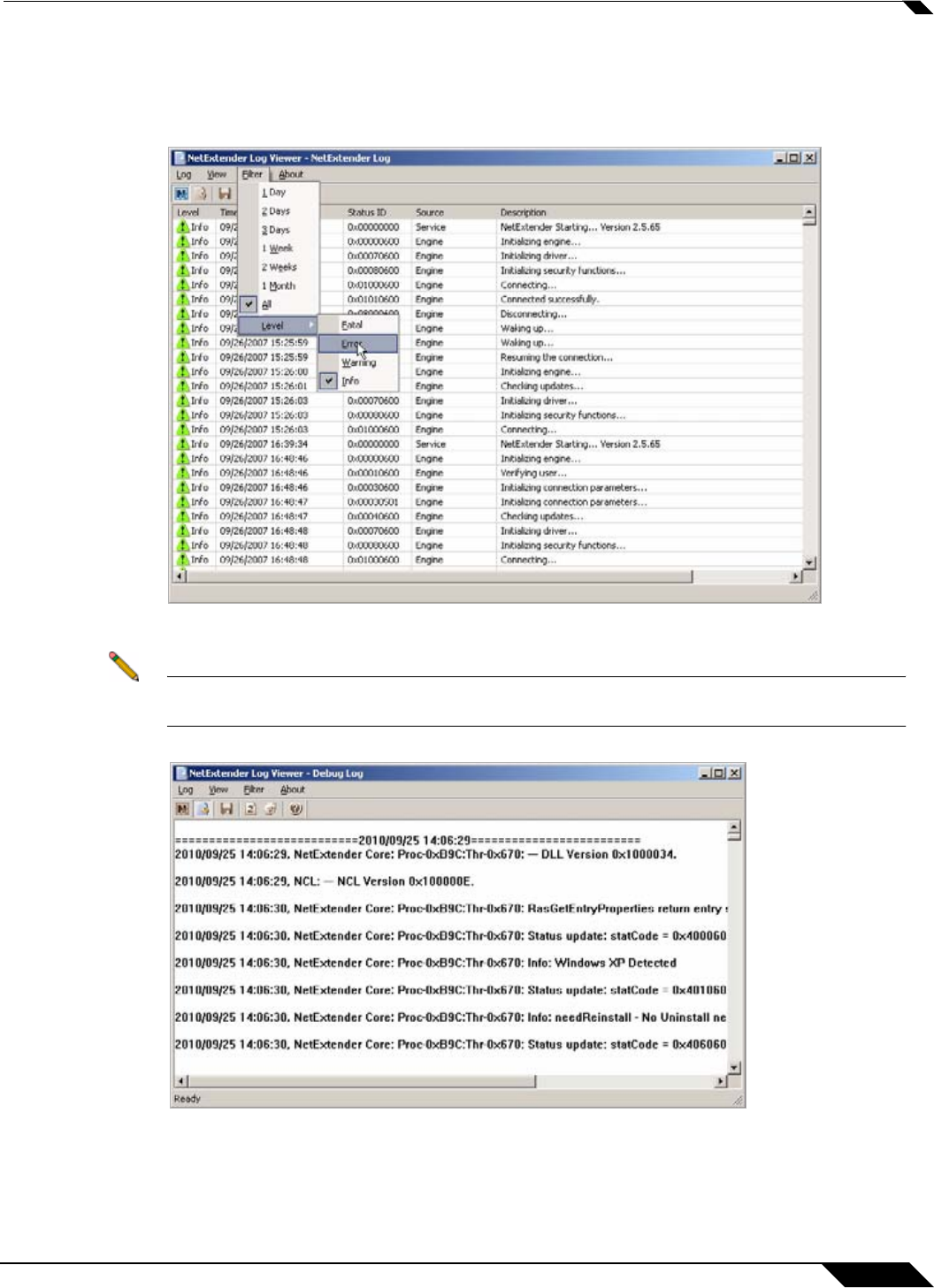
Task: Click left arrow of log list horizontal scrollbar
Action: click(180, 576)
